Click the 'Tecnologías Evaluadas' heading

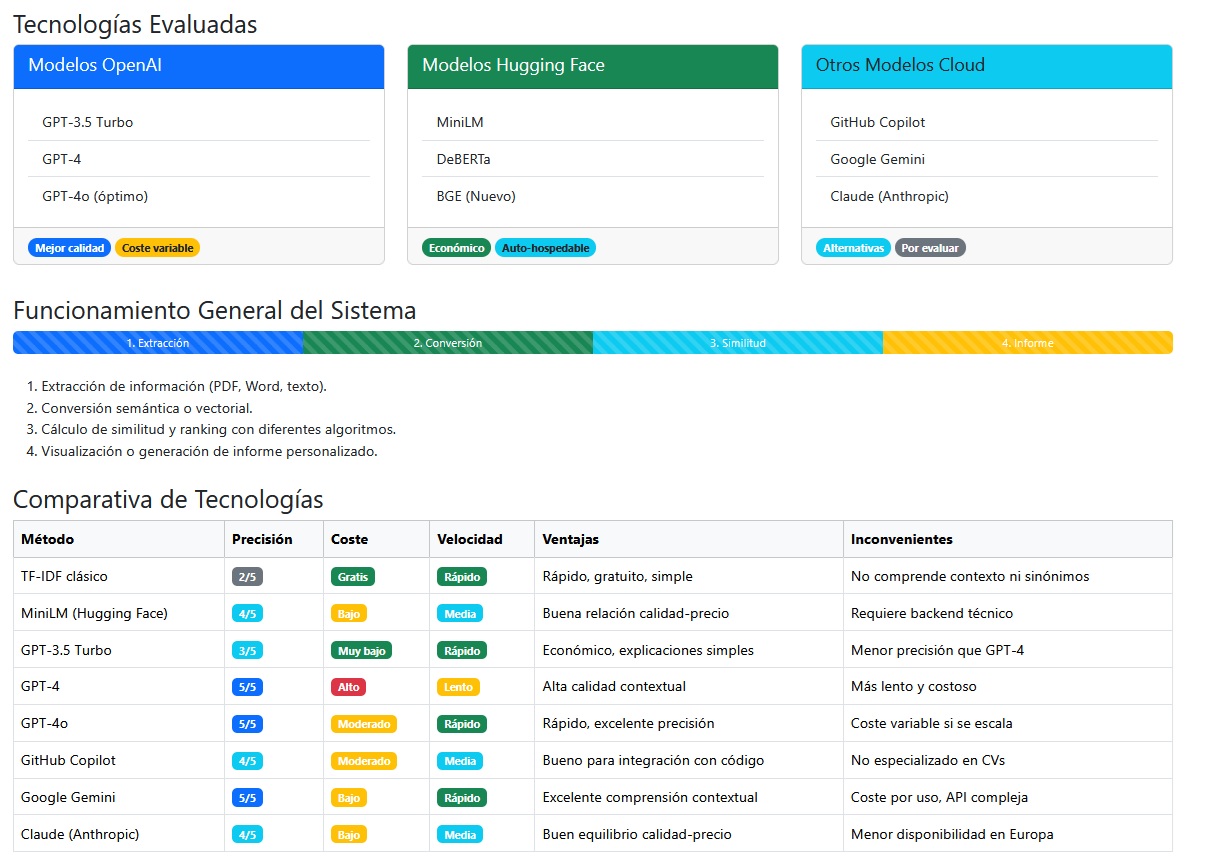pos(135,25)
